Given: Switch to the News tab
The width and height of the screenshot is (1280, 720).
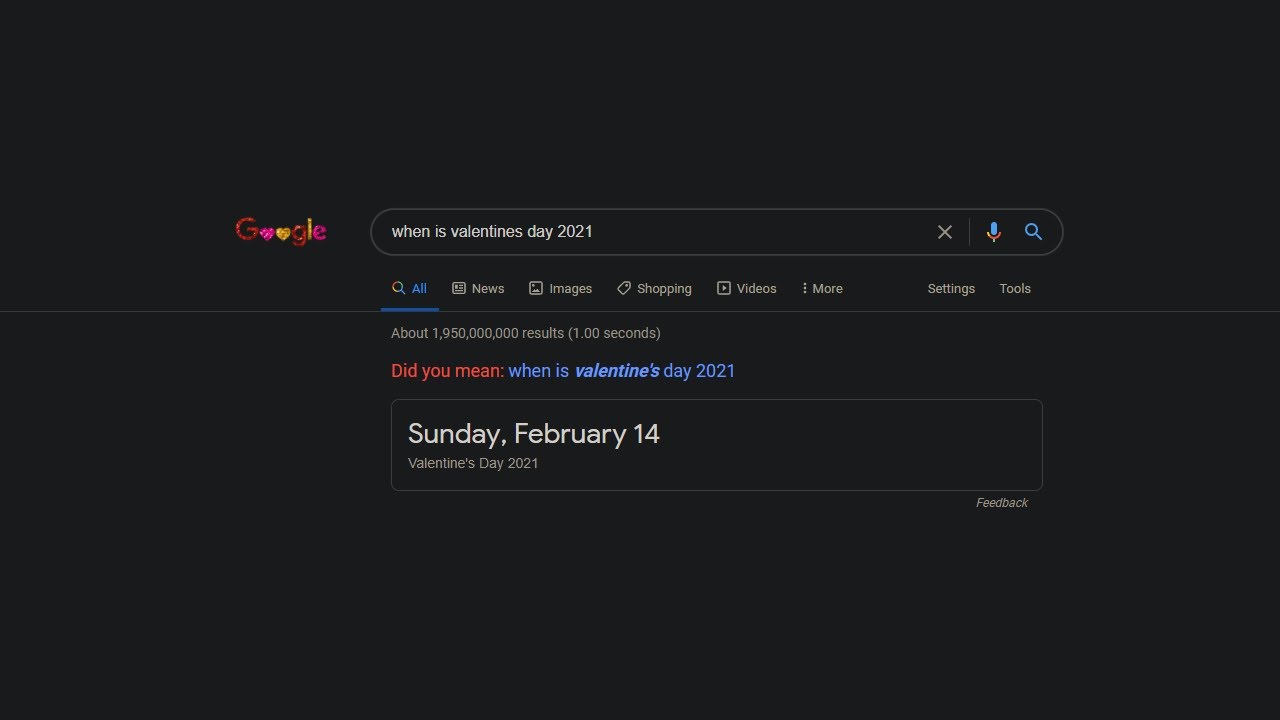Looking at the screenshot, I should tap(478, 288).
